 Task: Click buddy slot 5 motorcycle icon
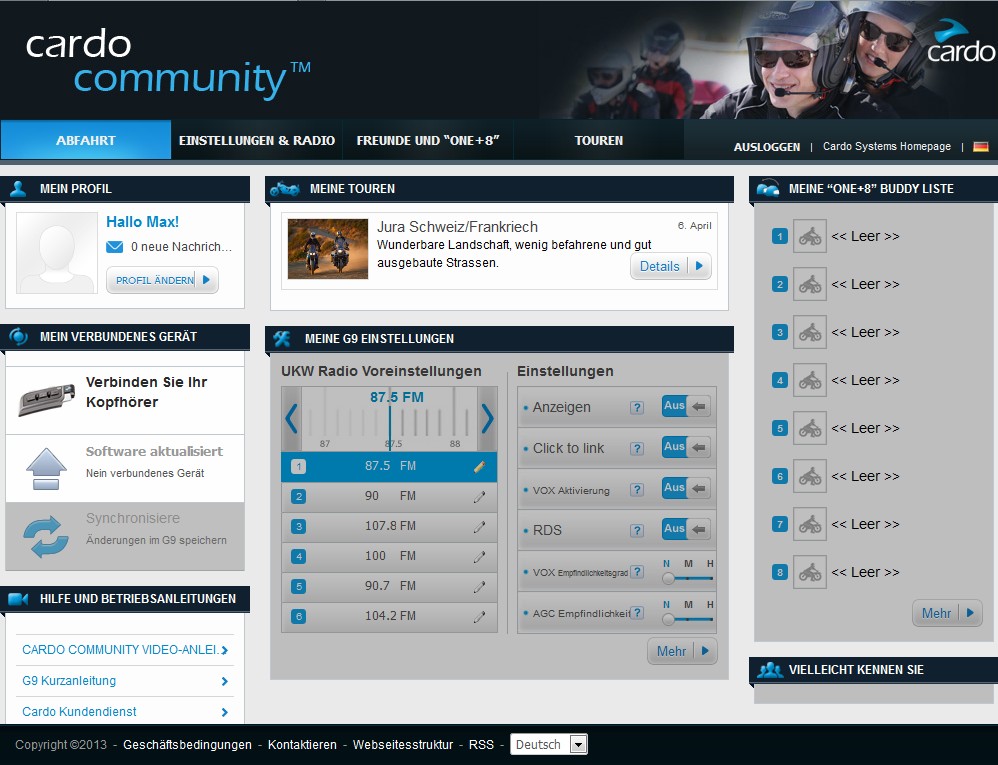pyautogui.click(x=810, y=428)
